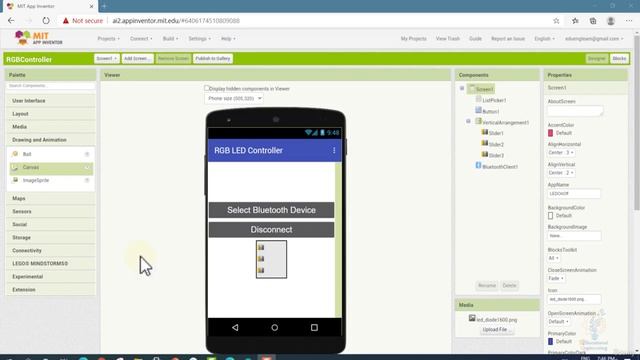Viewport: 640px width, 360px height.
Task: Open the browser collections icon
Action: point(593,20)
